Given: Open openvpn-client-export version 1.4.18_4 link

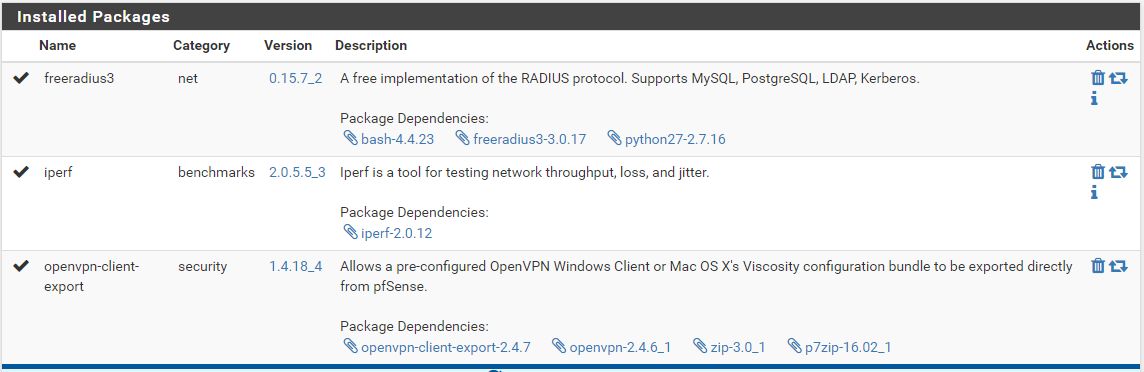Looking at the screenshot, I should click(295, 267).
